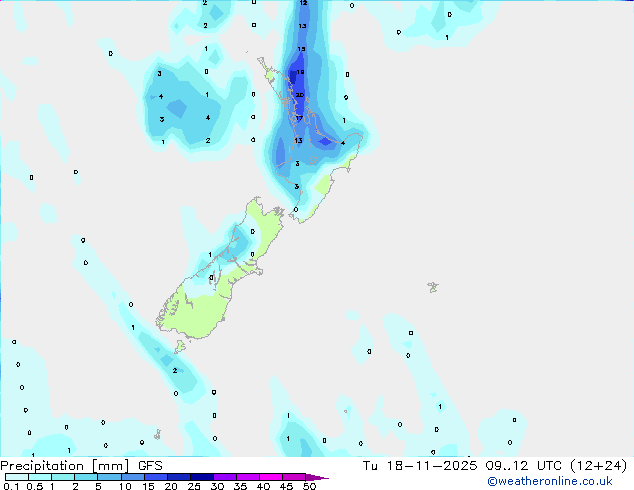This screenshot has height=490, width=634.
Task: Click the legend swatch between 1 and 2
Action: pos(63,477)
